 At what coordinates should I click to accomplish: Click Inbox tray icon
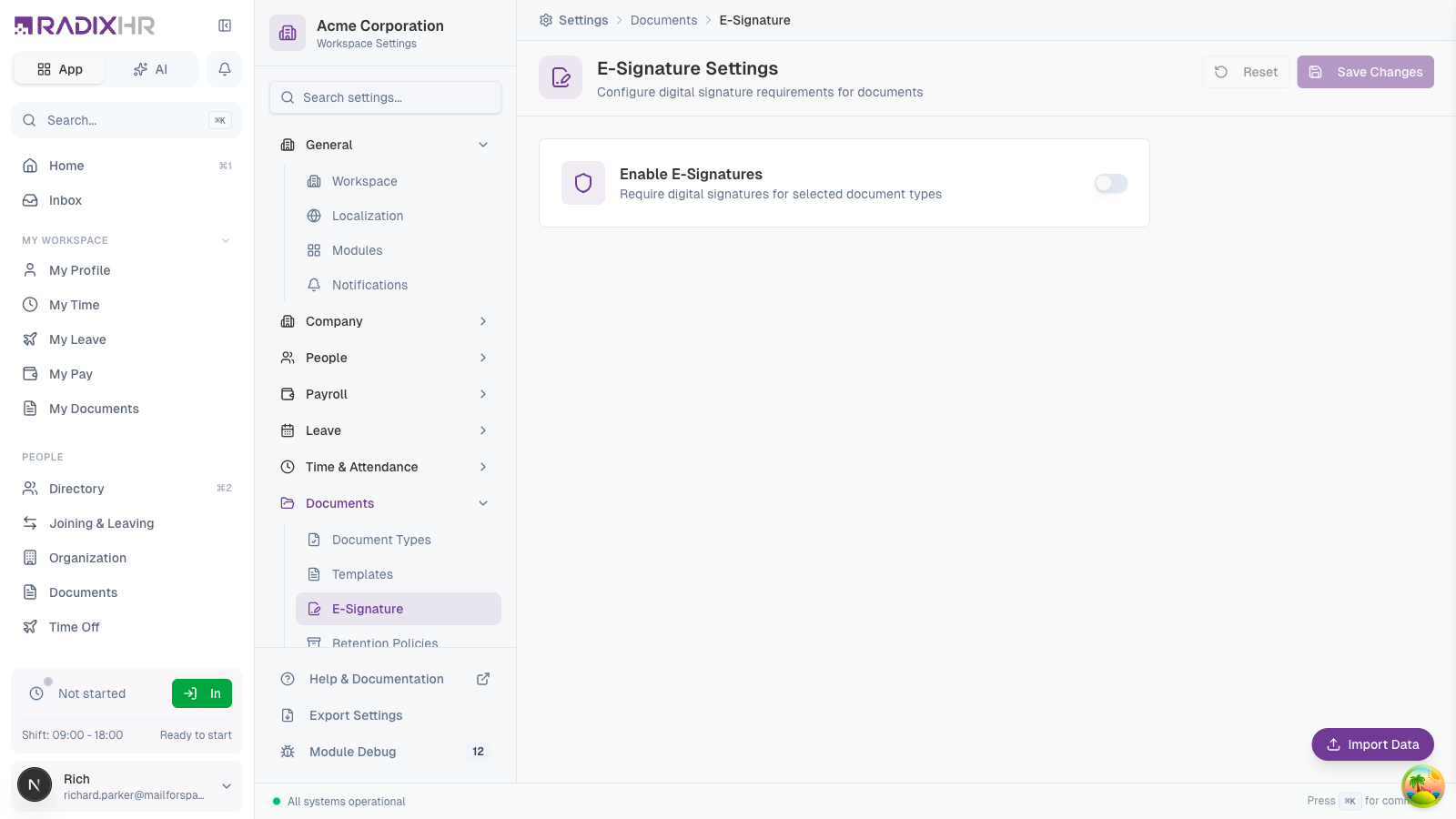30,200
